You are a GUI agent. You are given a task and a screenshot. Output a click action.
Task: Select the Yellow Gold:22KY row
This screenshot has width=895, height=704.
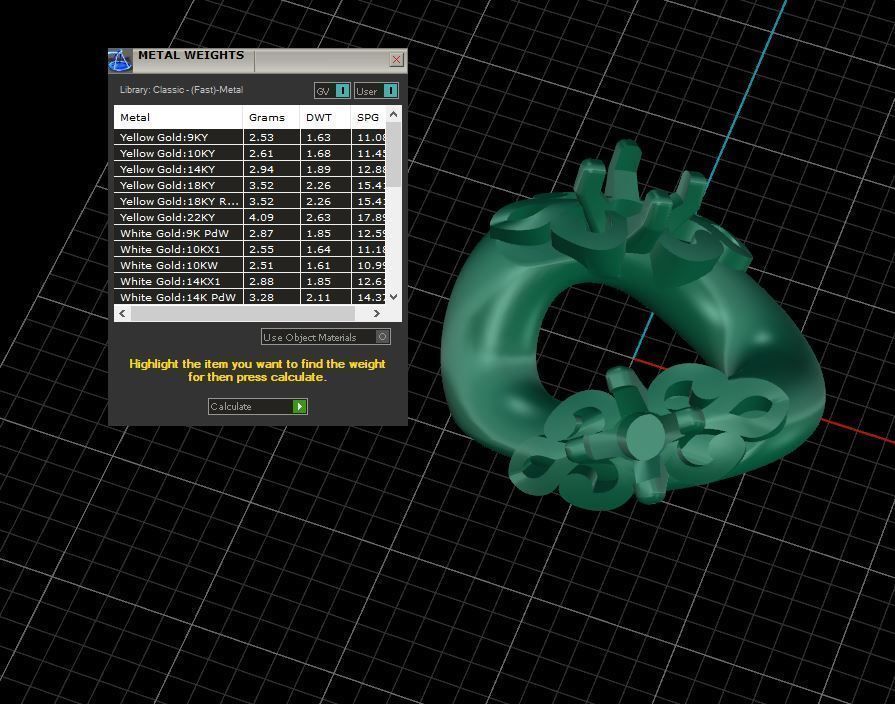point(250,217)
